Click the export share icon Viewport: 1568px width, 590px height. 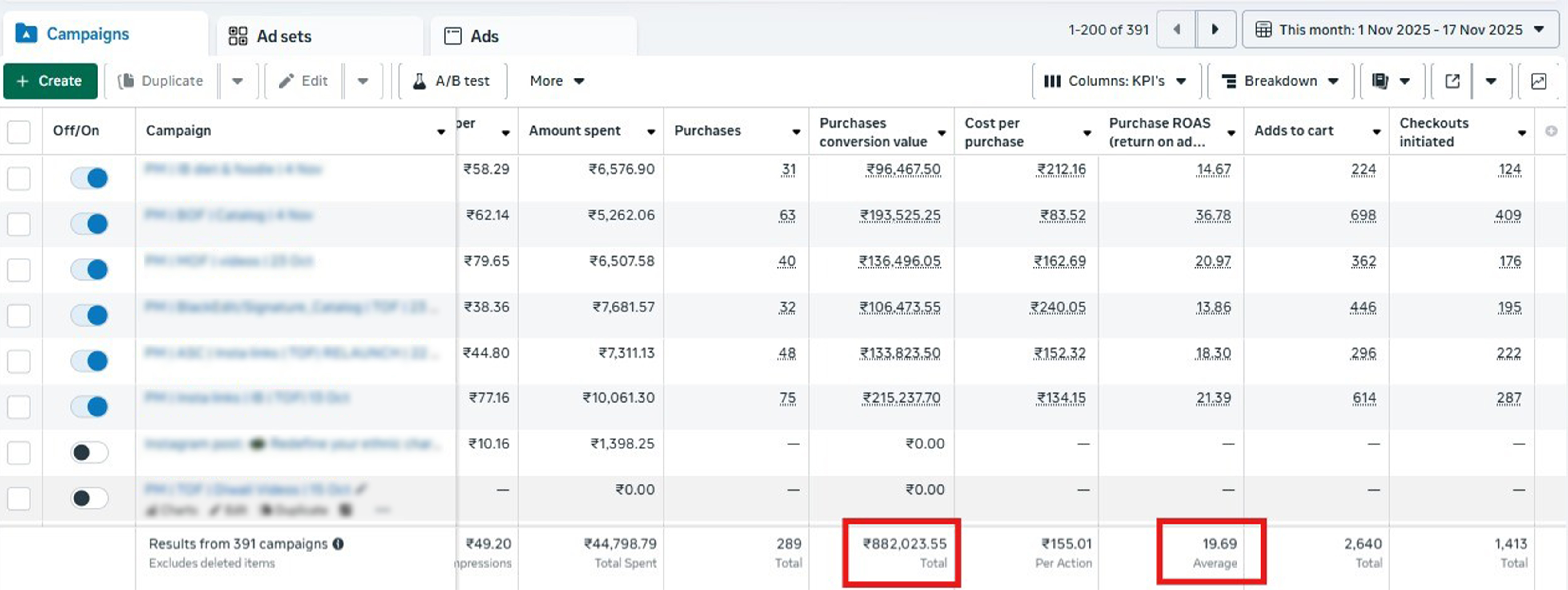[x=1452, y=81]
